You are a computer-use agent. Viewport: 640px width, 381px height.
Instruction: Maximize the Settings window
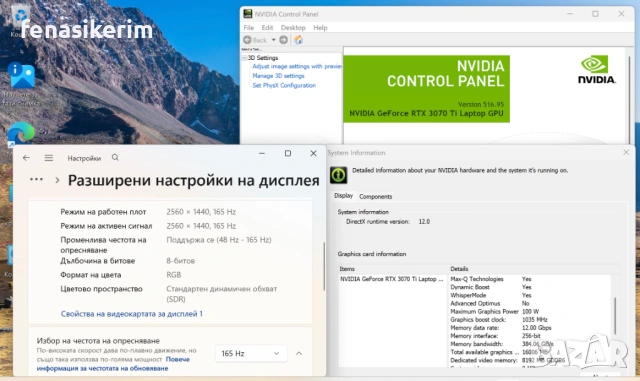[x=288, y=154]
